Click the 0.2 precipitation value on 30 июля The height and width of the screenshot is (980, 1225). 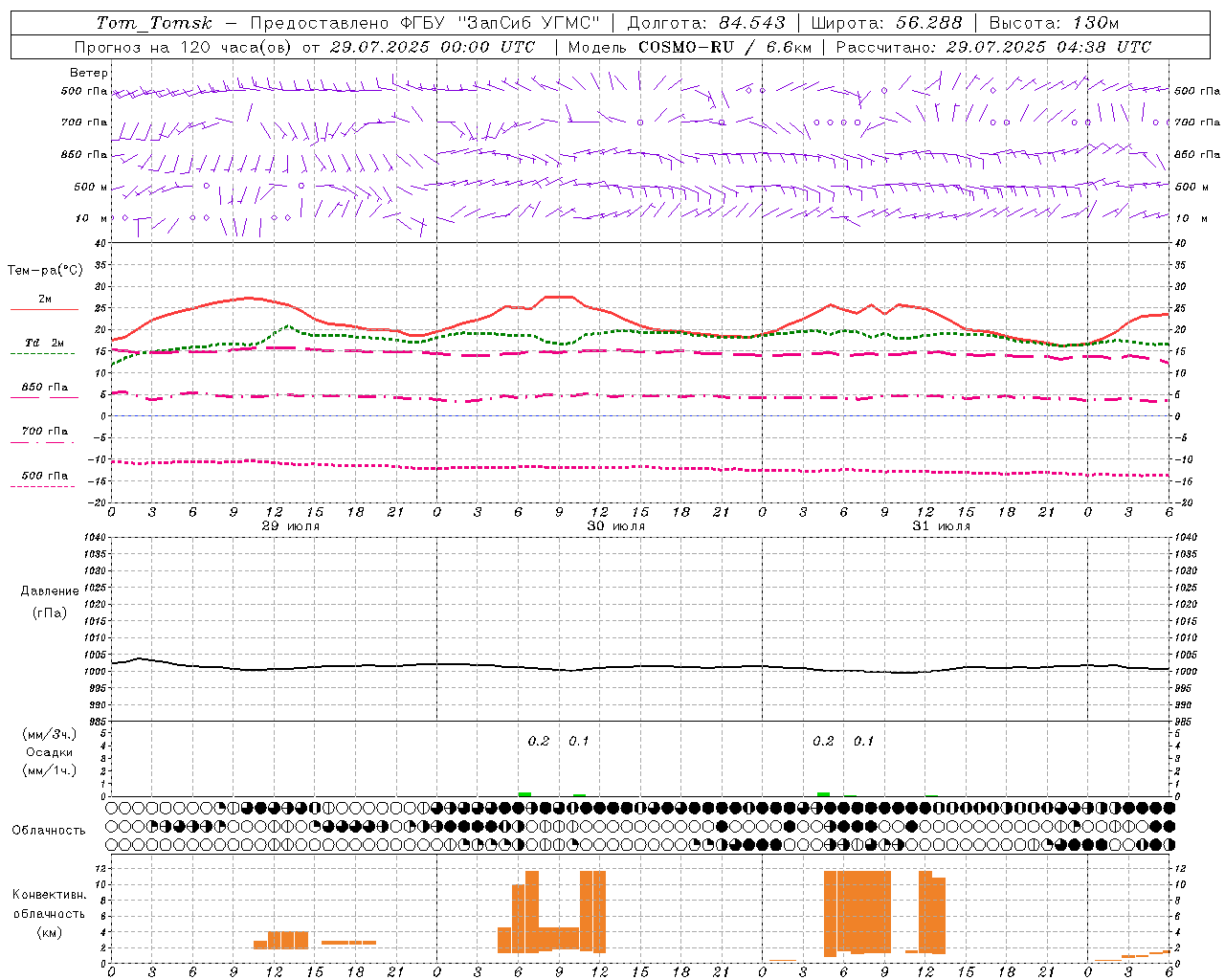tap(539, 742)
